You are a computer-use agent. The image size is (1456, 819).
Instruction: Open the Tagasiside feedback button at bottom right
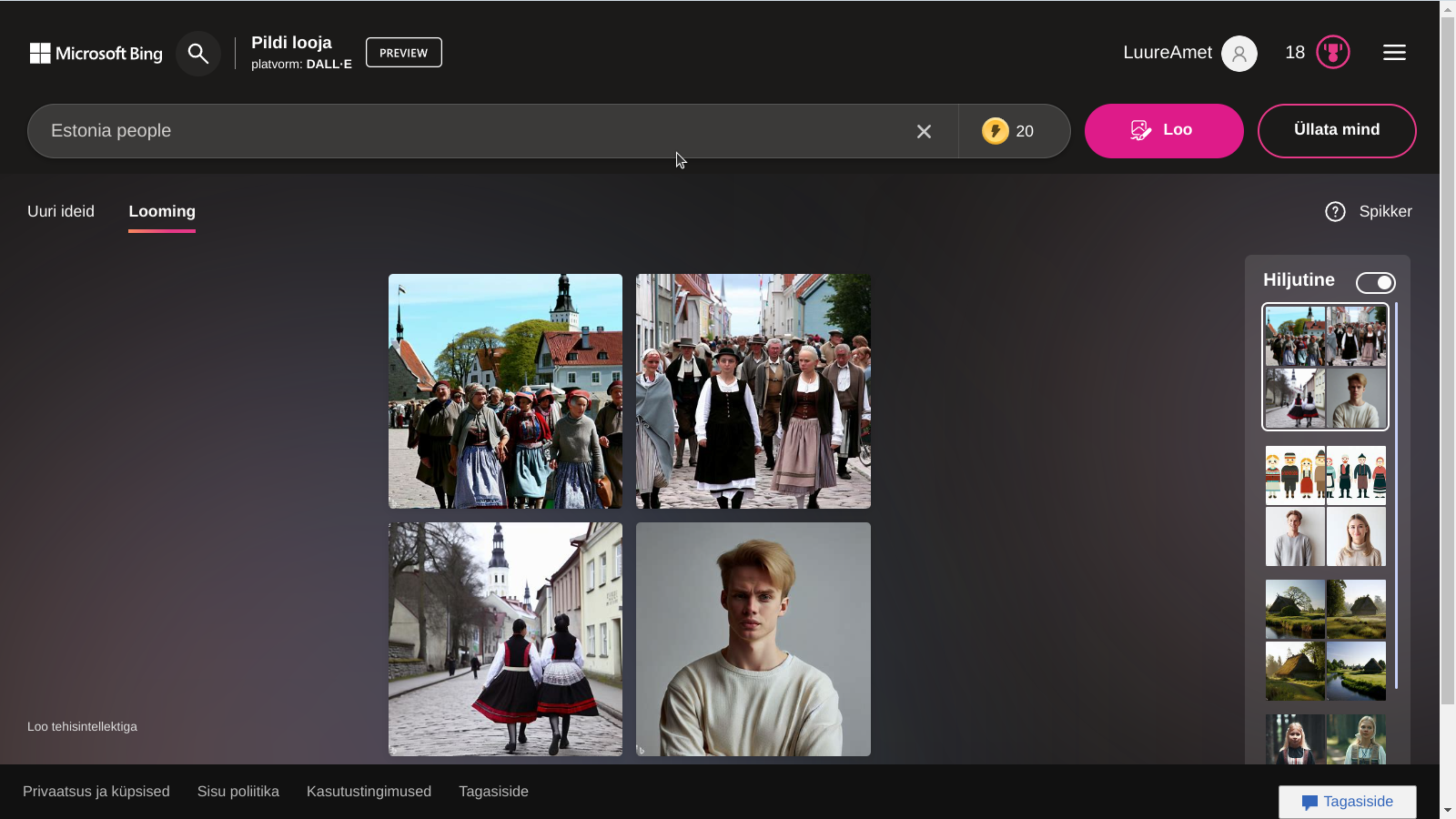[x=1347, y=802]
